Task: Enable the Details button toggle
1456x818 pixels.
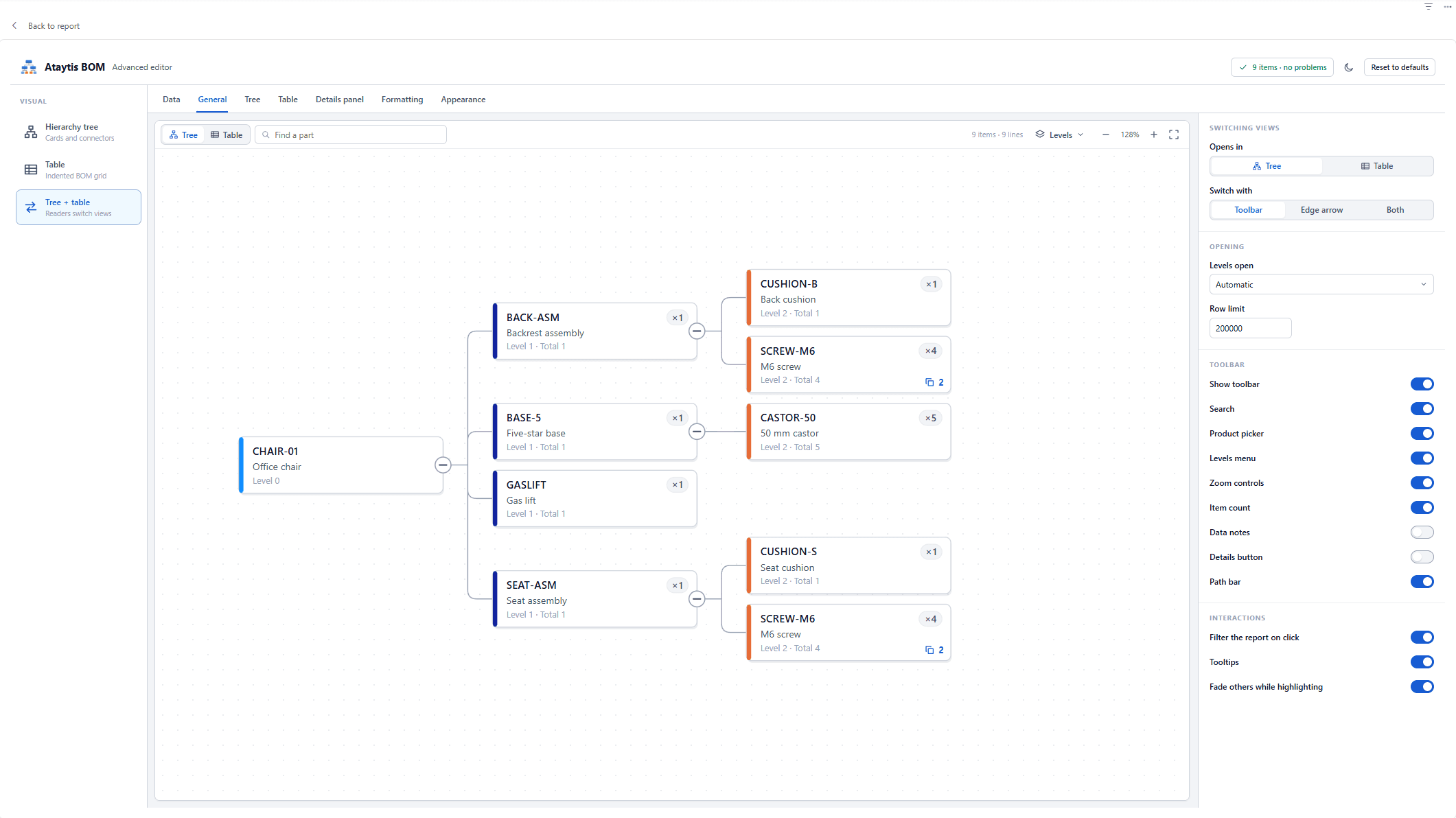Action: (1422, 557)
